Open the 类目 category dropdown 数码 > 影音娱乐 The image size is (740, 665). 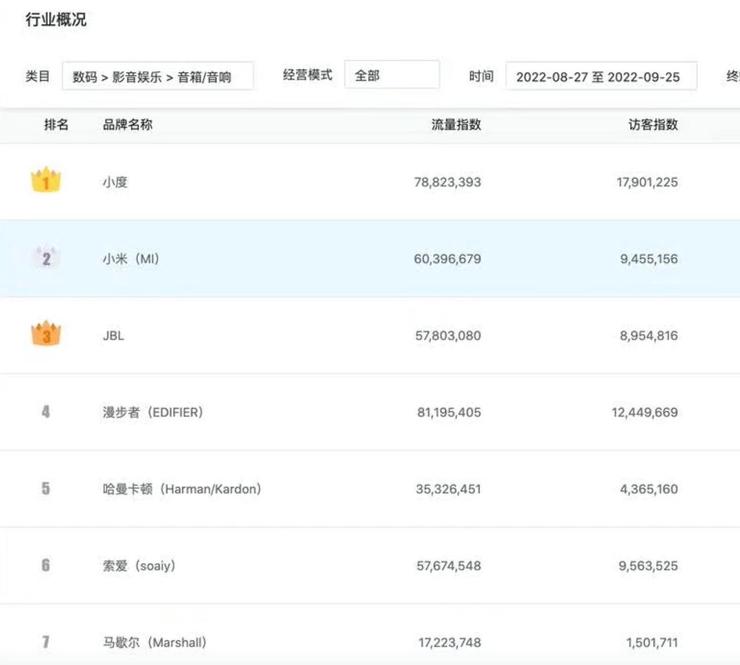coord(158,76)
